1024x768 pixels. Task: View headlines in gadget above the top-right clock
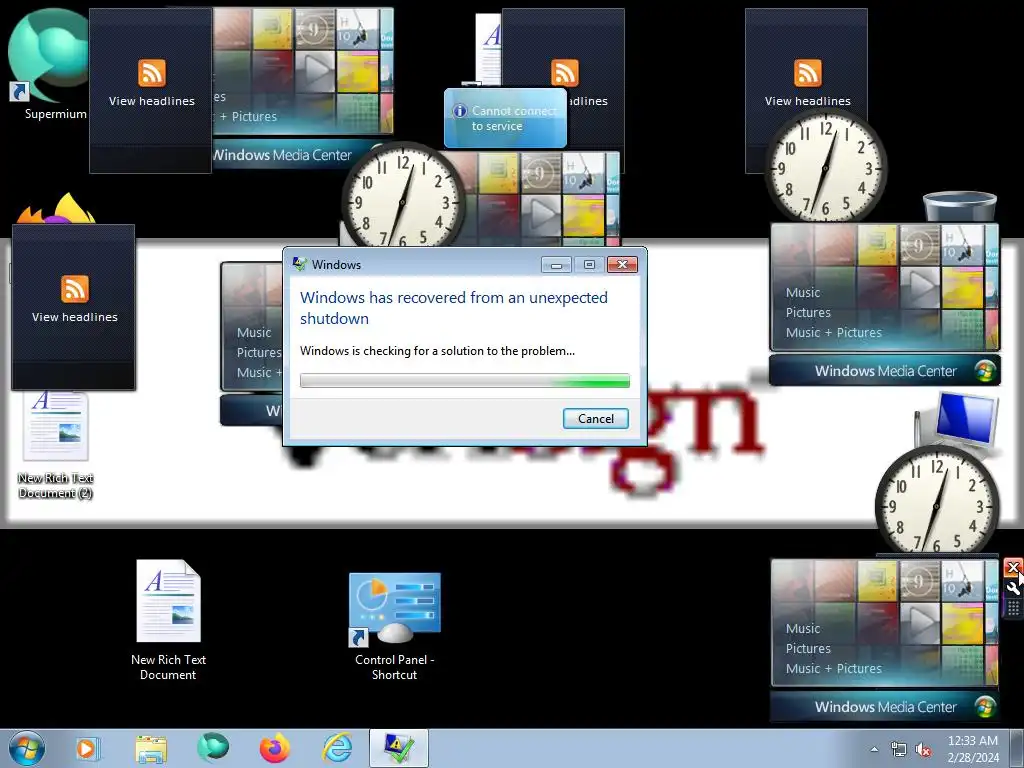tap(808, 101)
